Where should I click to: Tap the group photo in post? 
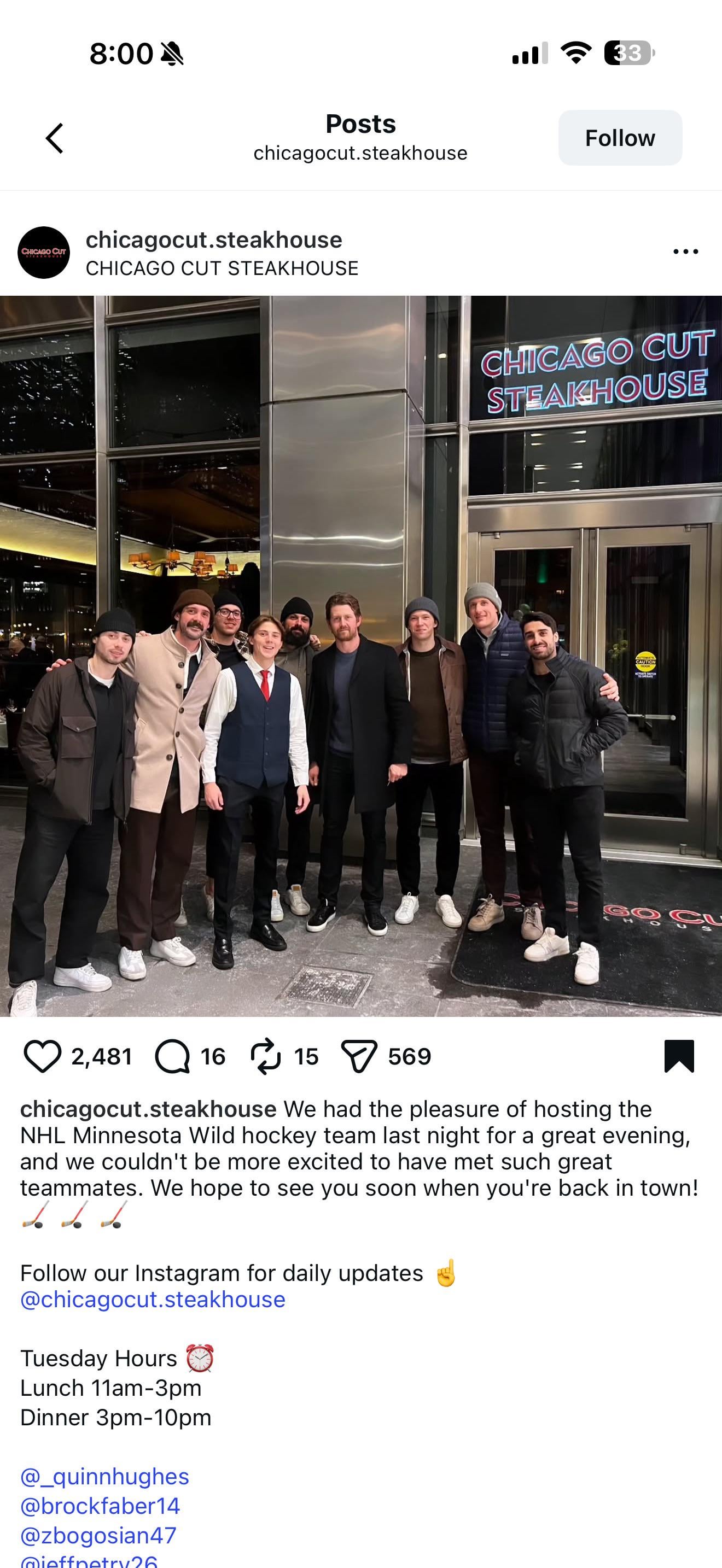(x=361, y=656)
